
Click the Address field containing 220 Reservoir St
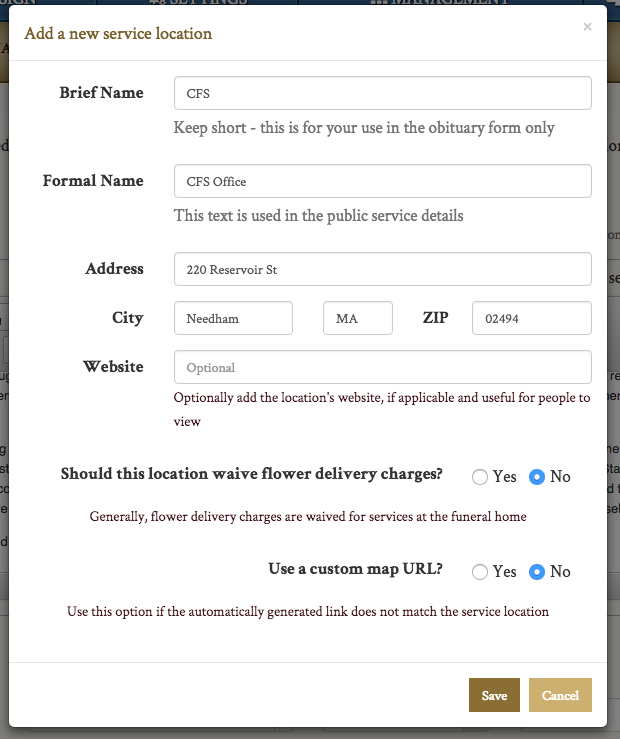pyautogui.click(x=382, y=269)
